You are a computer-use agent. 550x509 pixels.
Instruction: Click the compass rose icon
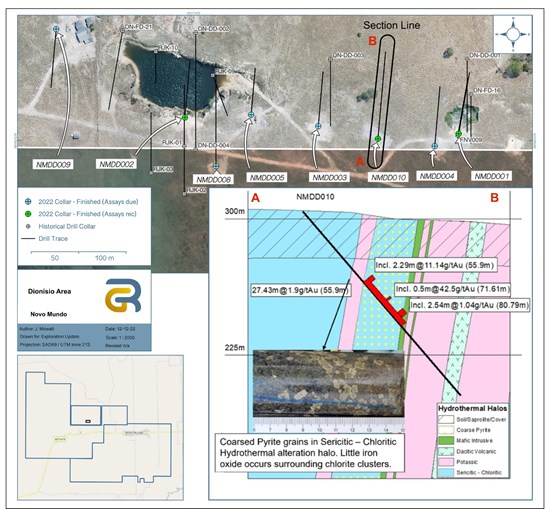coord(513,34)
